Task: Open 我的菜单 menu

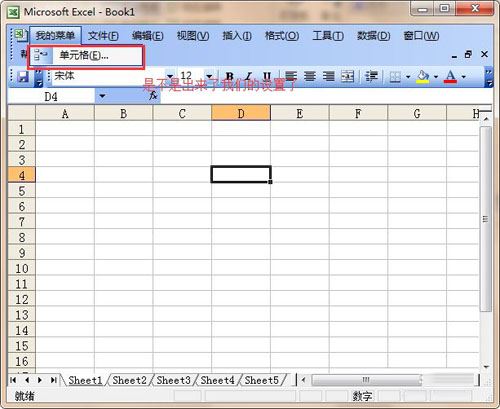Action: (x=55, y=35)
